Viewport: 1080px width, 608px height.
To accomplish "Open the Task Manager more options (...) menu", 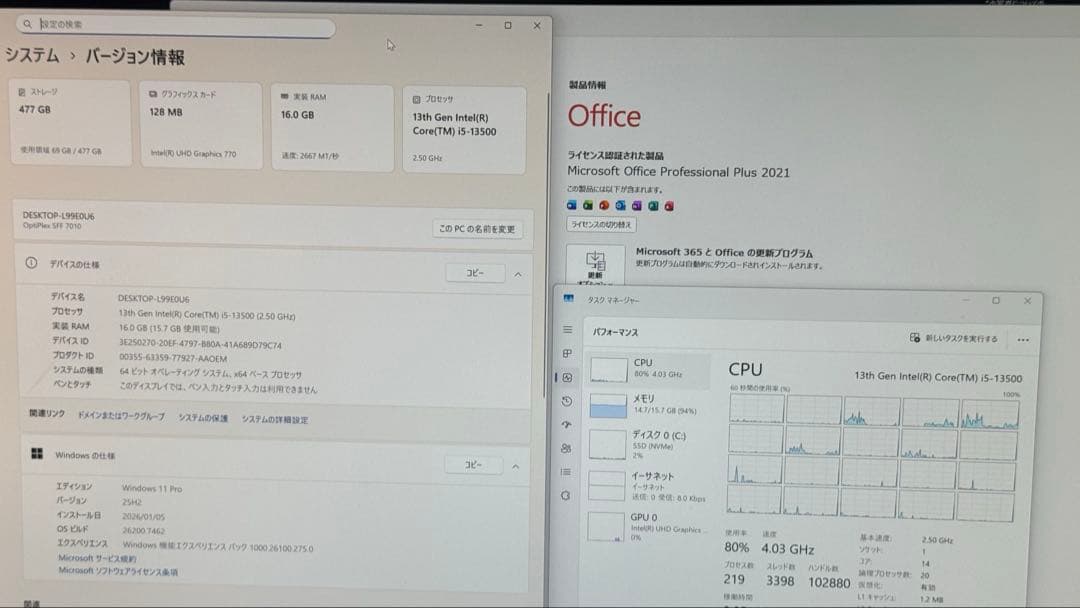I will pos(1023,340).
